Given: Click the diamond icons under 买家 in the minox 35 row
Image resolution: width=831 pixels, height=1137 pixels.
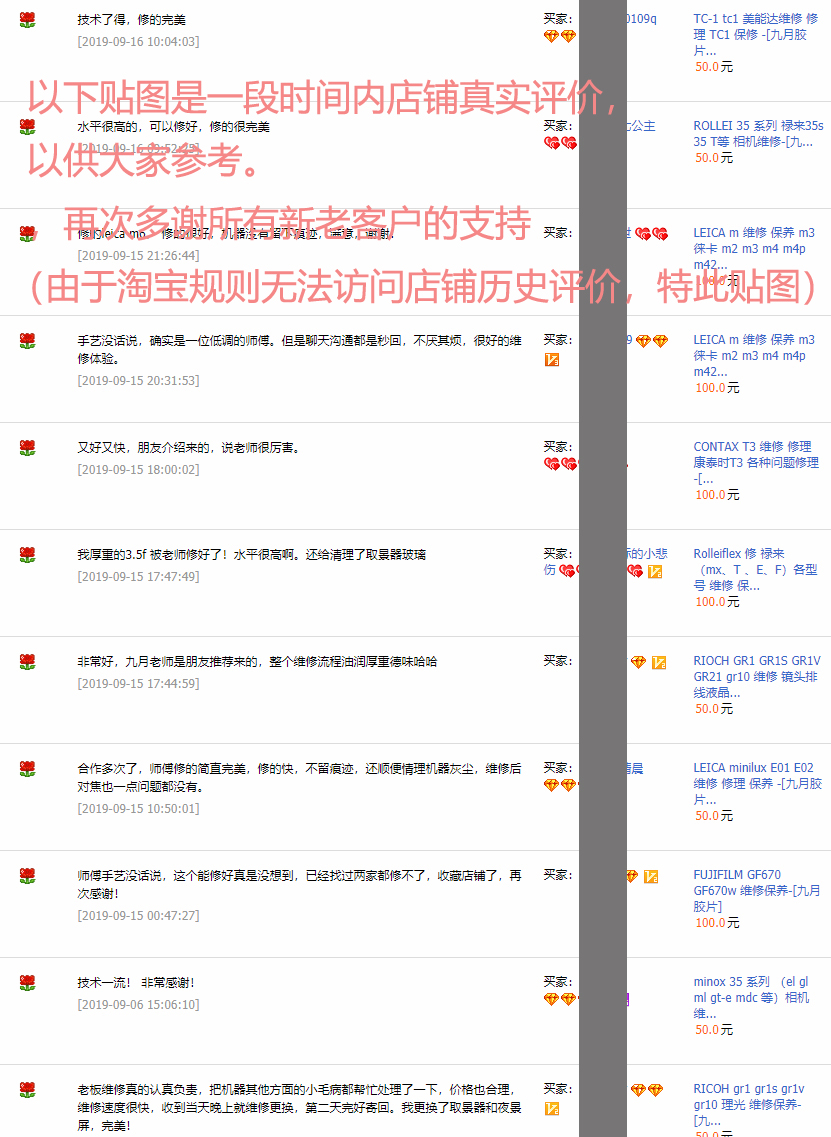Looking at the screenshot, I should (x=560, y=999).
